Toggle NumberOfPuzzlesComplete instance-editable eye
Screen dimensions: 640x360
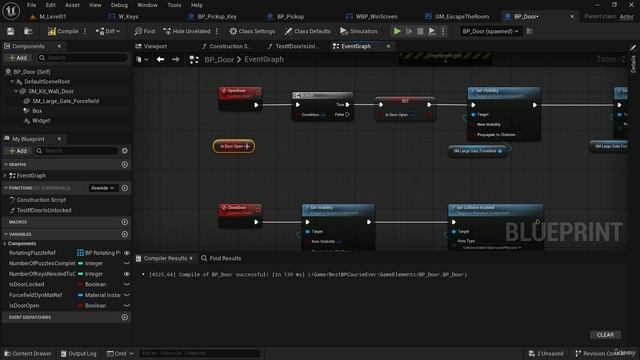(x=127, y=264)
